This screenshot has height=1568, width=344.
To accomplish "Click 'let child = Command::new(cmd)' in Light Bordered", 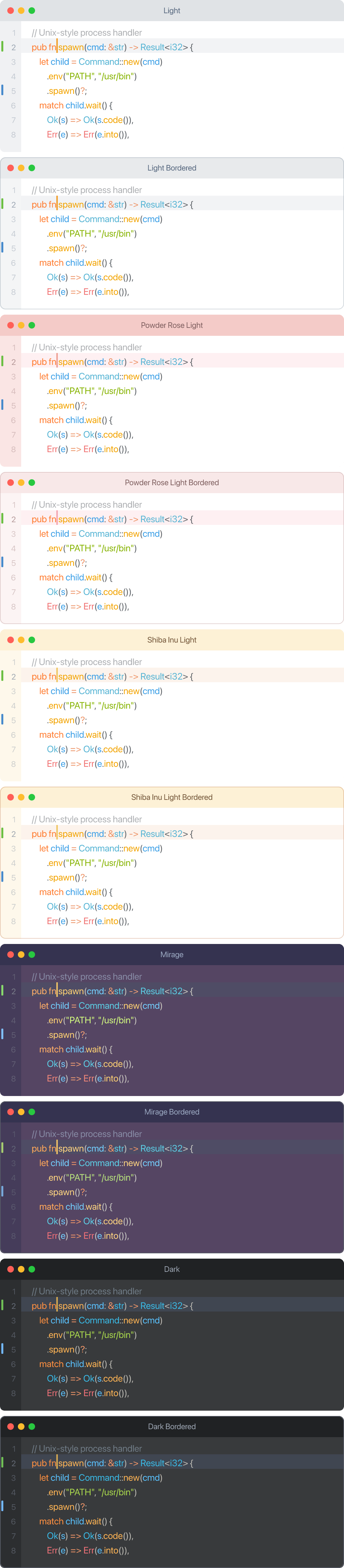I will [x=101, y=219].
